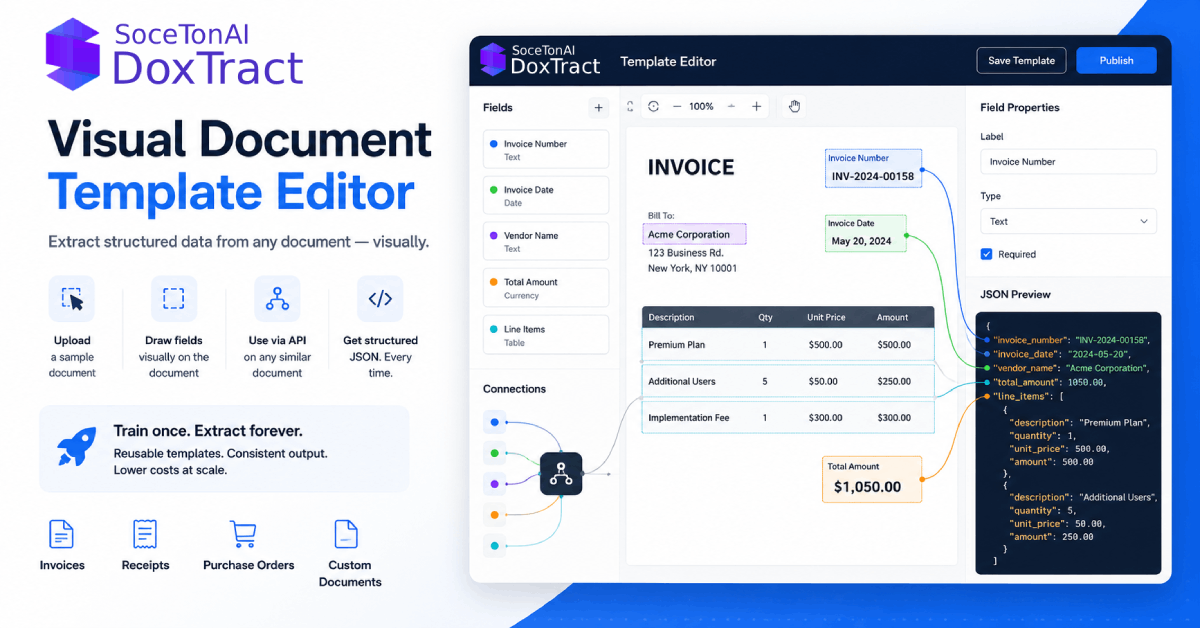Click the Invoices document icon
The image size is (1200, 628).
click(62, 534)
